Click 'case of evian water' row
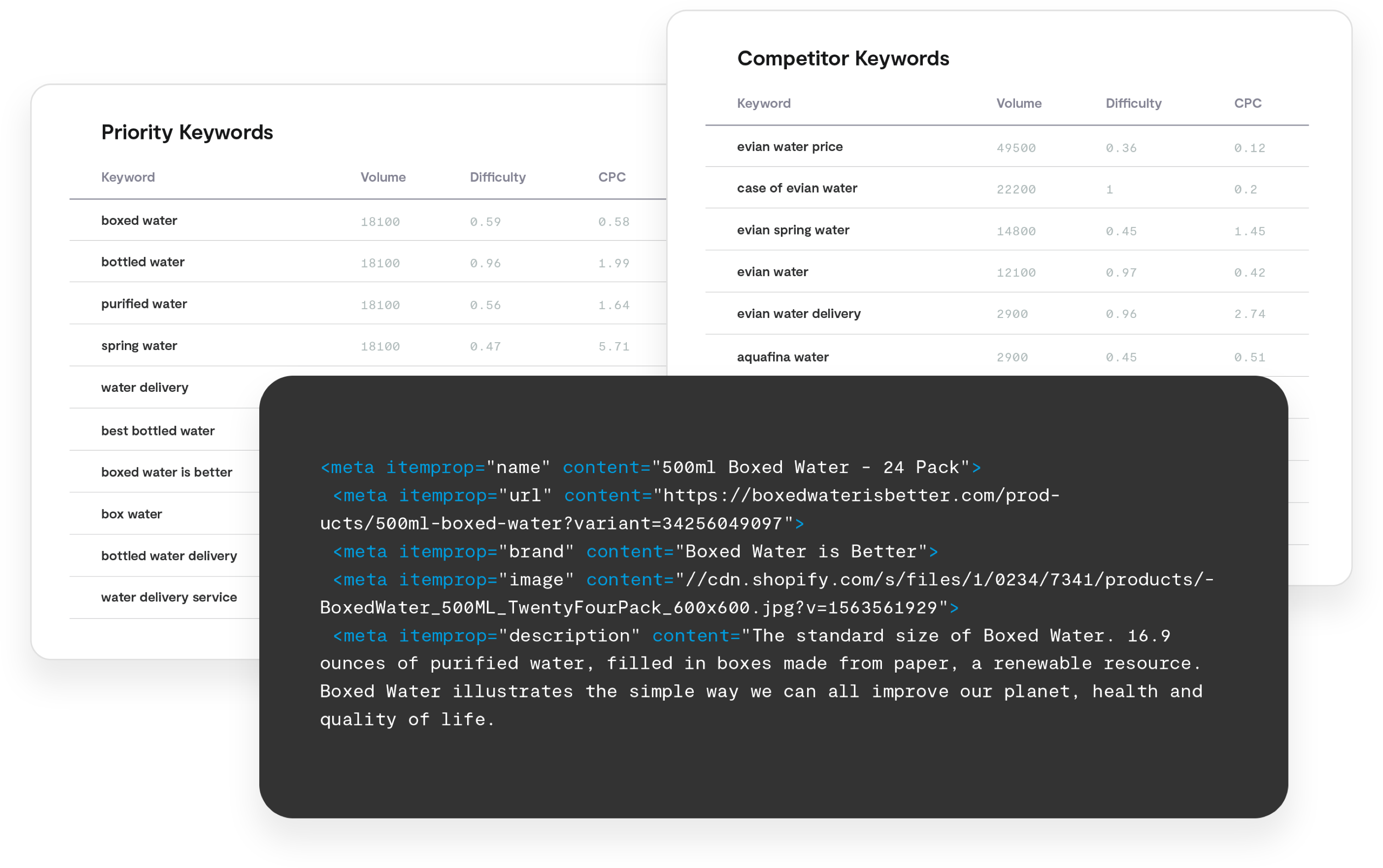 pos(1006,188)
